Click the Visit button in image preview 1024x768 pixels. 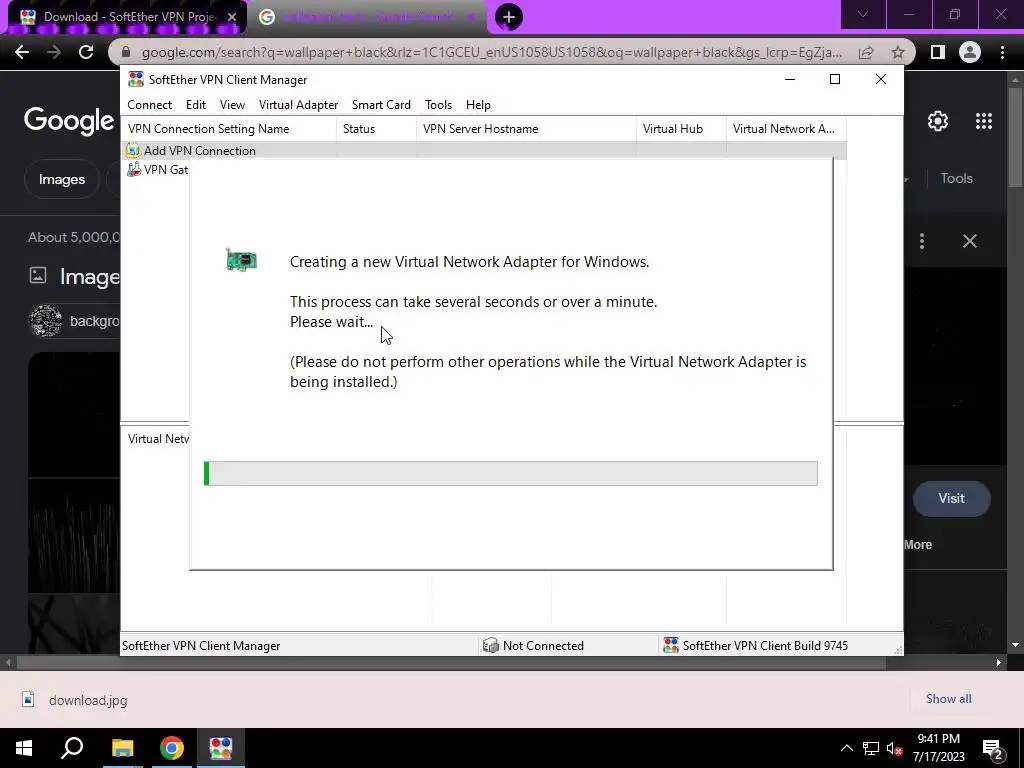(x=952, y=498)
